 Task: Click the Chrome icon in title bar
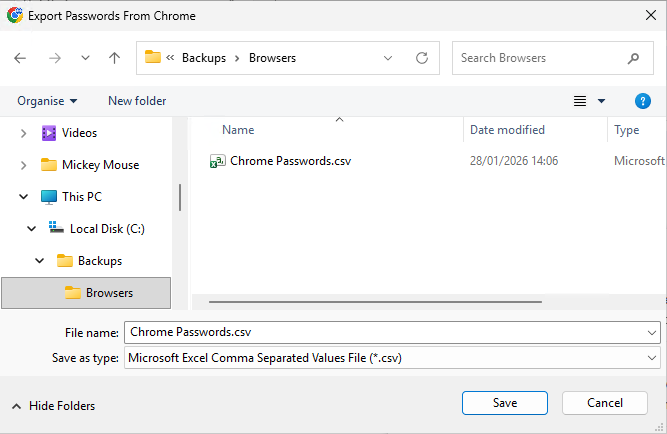[x=15, y=15]
